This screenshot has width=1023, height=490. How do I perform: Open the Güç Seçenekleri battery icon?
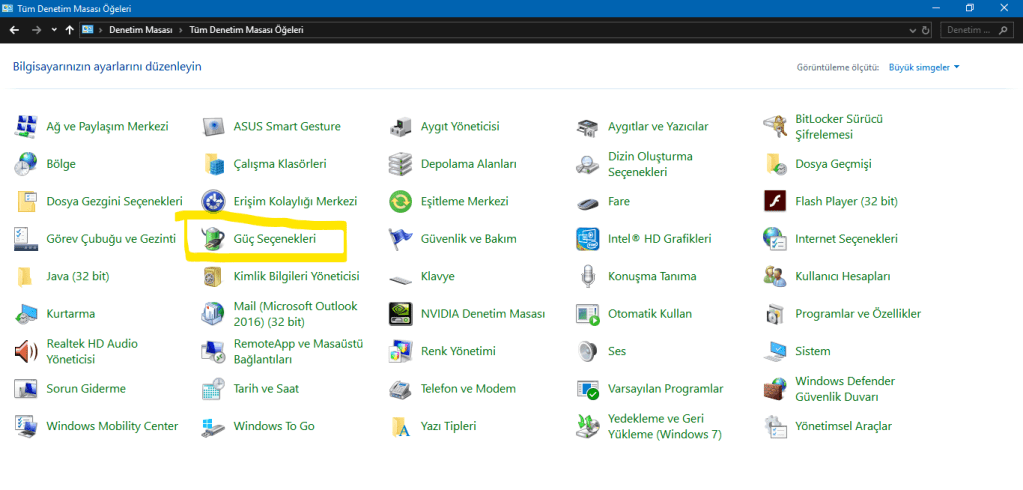point(213,239)
